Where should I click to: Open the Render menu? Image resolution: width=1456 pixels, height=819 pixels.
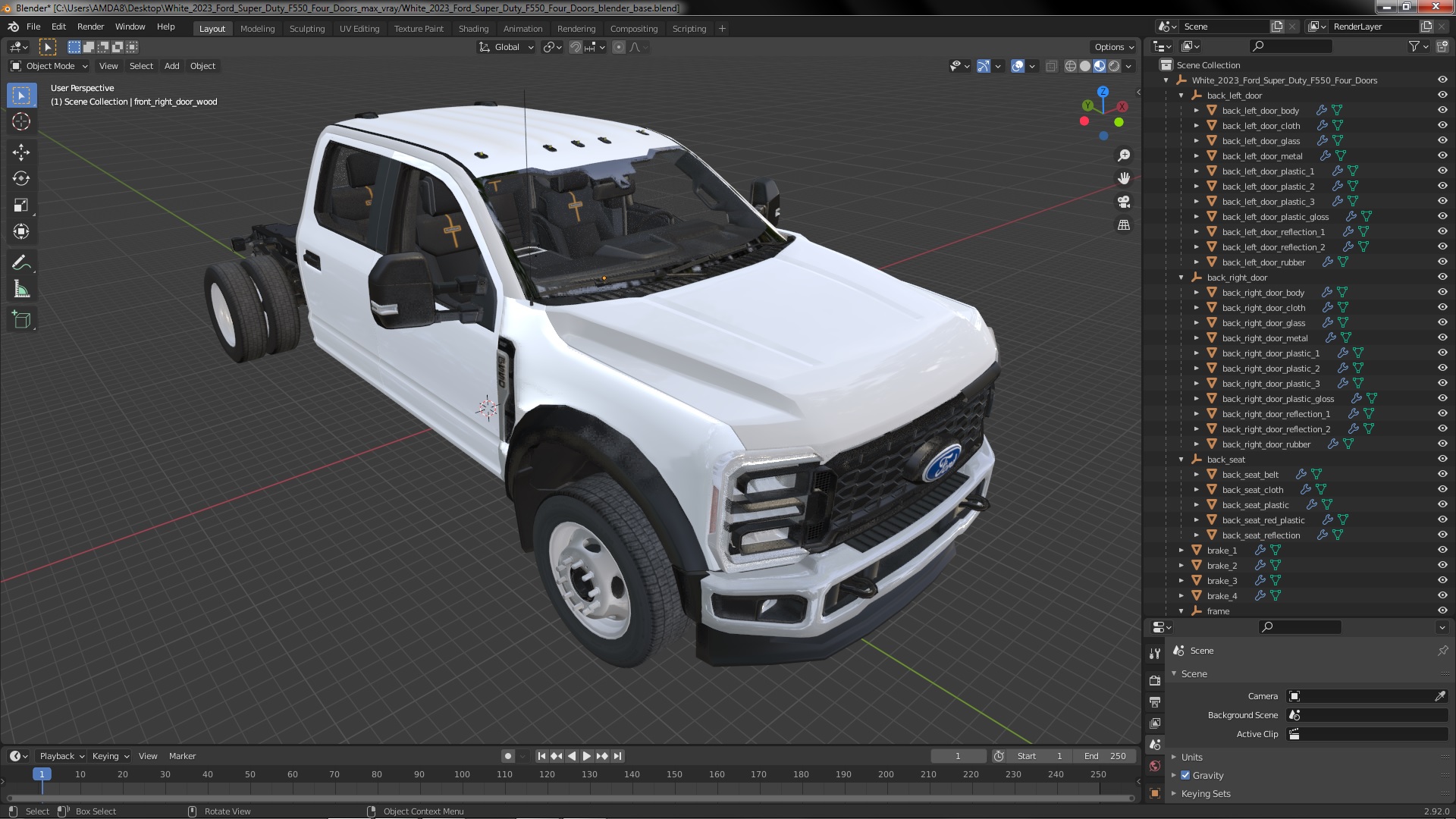click(x=90, y=27)
